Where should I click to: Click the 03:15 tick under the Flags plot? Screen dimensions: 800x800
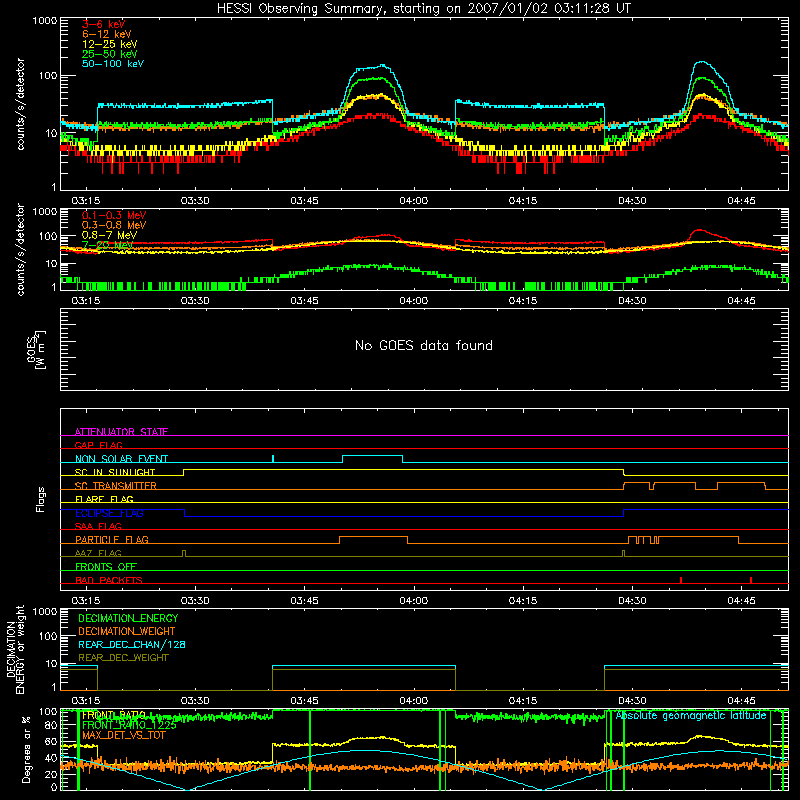[86, 601]
